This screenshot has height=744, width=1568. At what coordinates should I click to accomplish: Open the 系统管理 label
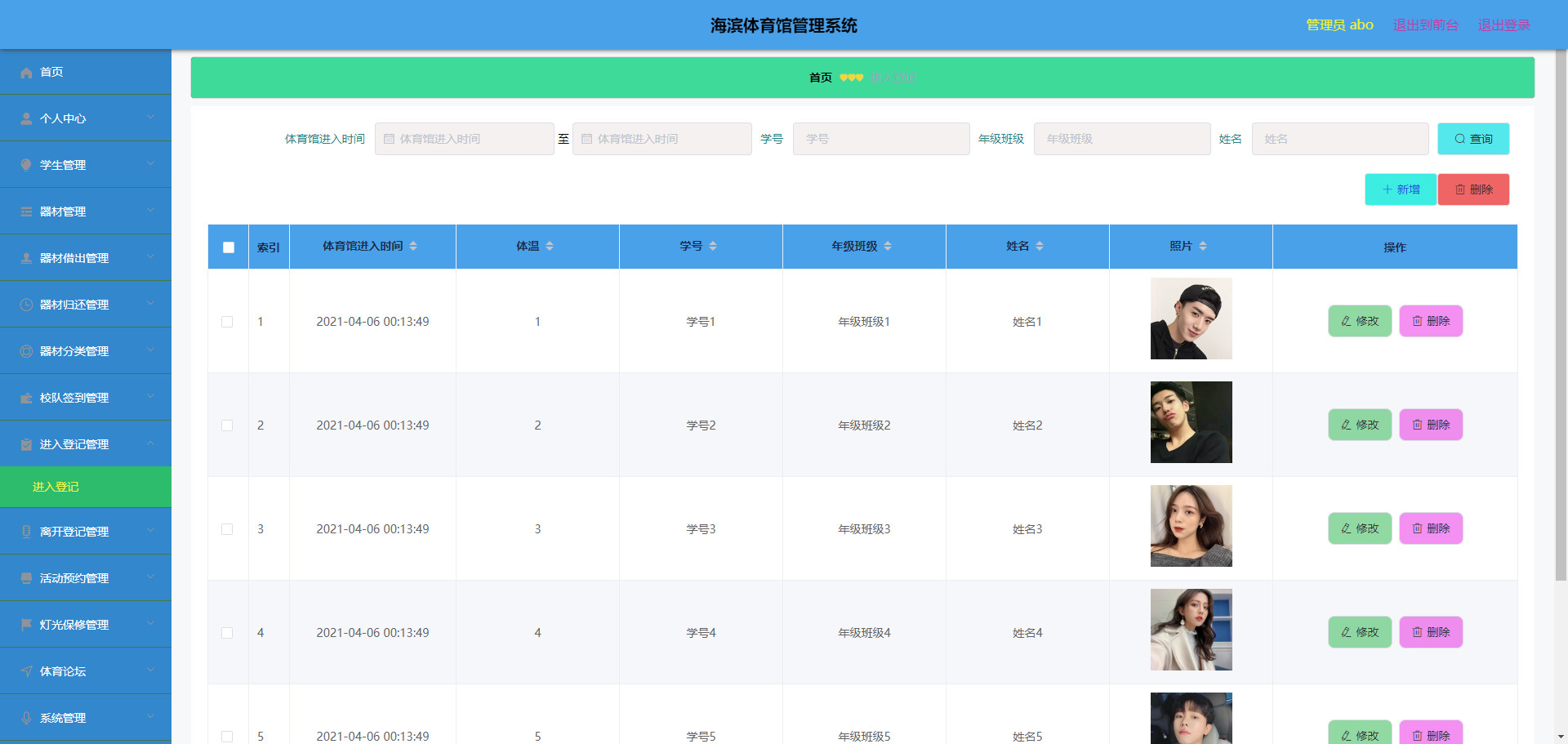[x=63, y=719]
